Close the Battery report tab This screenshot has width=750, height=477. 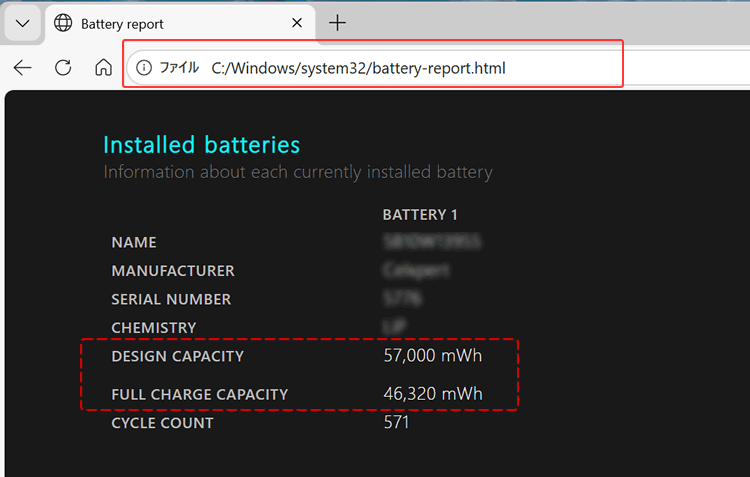point(297,23)
